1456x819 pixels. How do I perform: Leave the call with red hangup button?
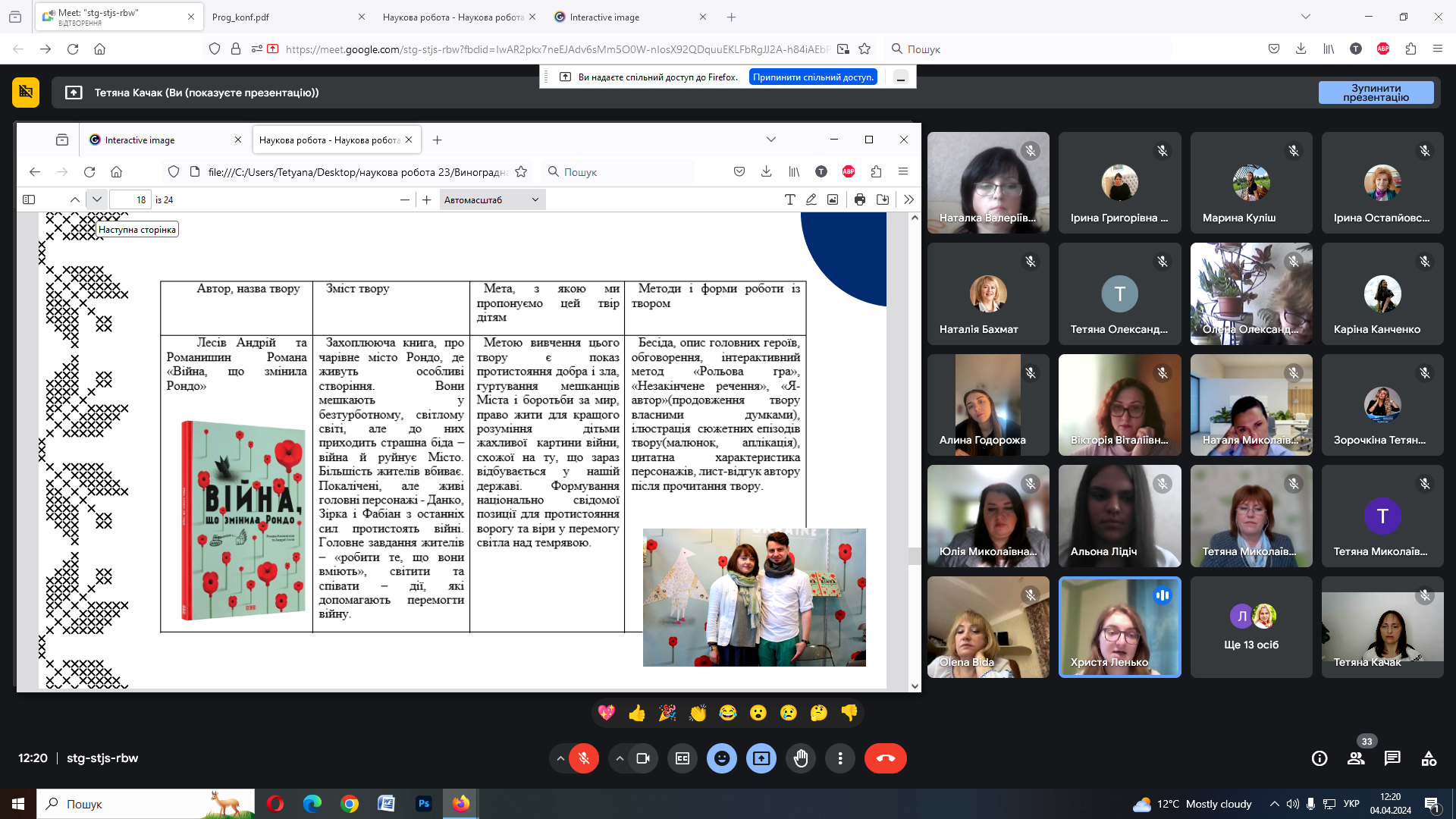coord(885,758)
